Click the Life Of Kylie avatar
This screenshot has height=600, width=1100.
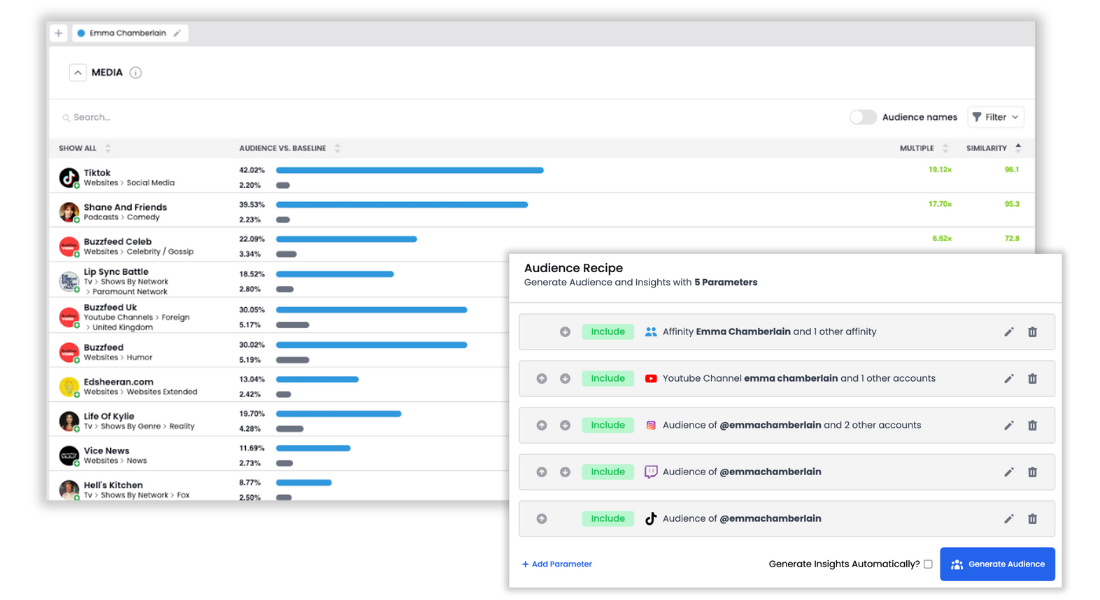click(69, 421)
